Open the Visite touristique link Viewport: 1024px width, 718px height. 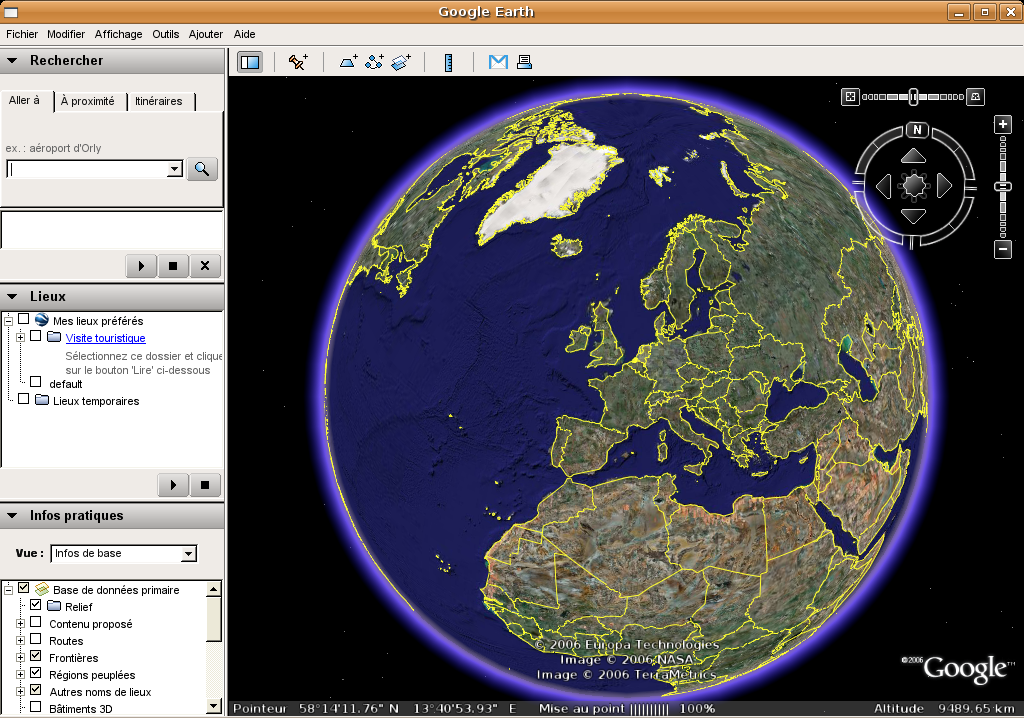105,338
